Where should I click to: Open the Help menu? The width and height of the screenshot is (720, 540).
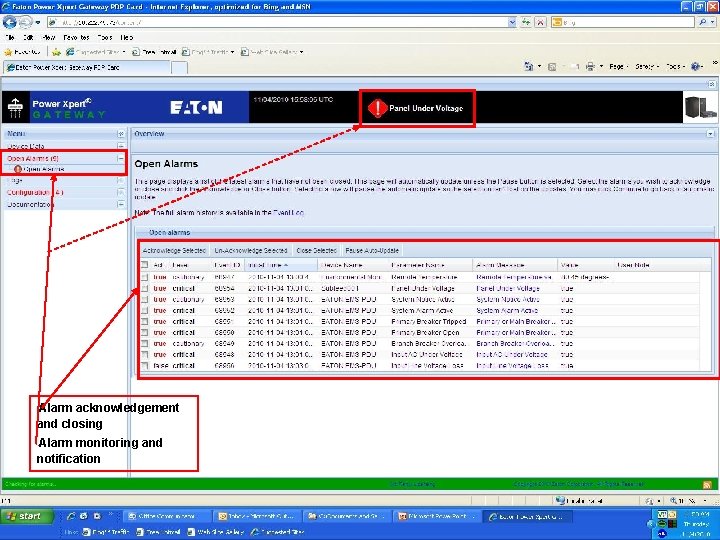[x=126, y=38]
